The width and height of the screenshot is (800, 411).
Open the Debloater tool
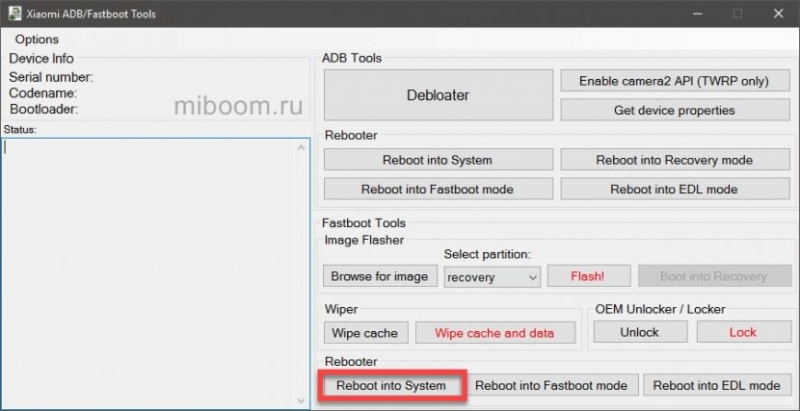[x=438, y=95]
